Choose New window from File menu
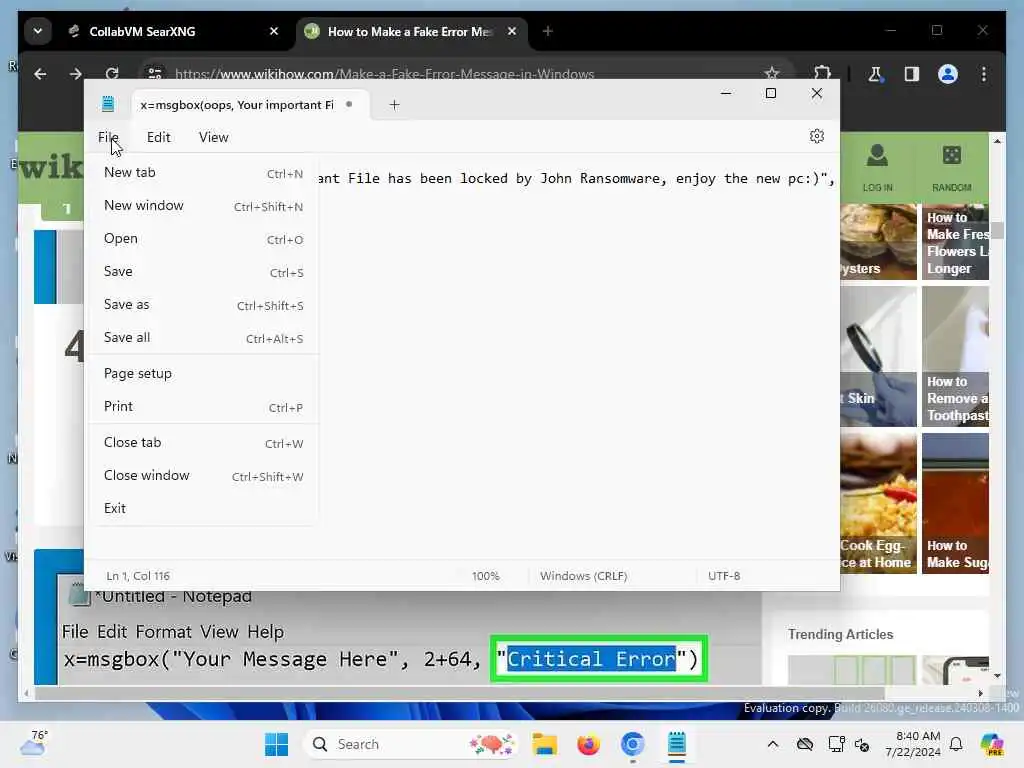1024x768 pixels. [x=203, y=206]
